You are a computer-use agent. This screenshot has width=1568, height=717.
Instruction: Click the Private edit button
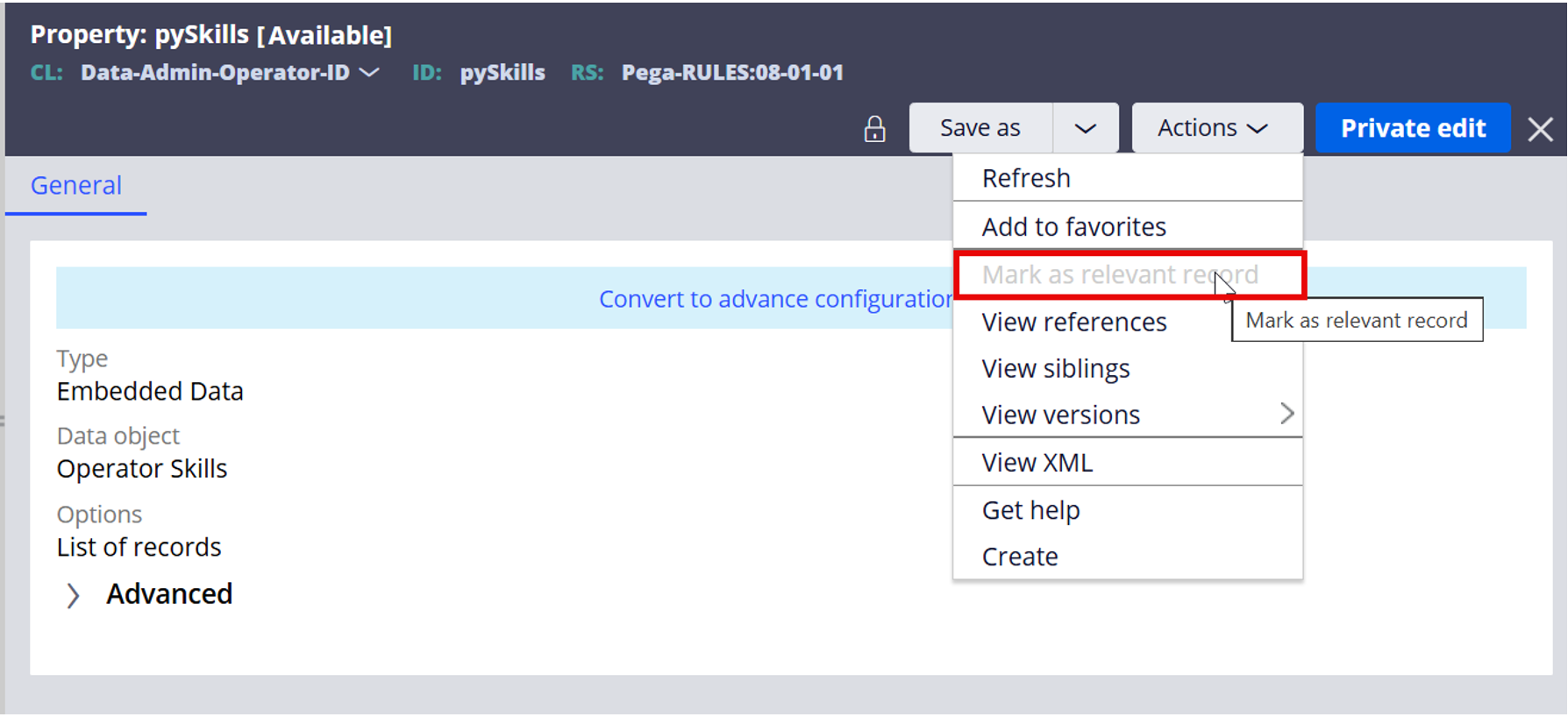click(1412, 129)
